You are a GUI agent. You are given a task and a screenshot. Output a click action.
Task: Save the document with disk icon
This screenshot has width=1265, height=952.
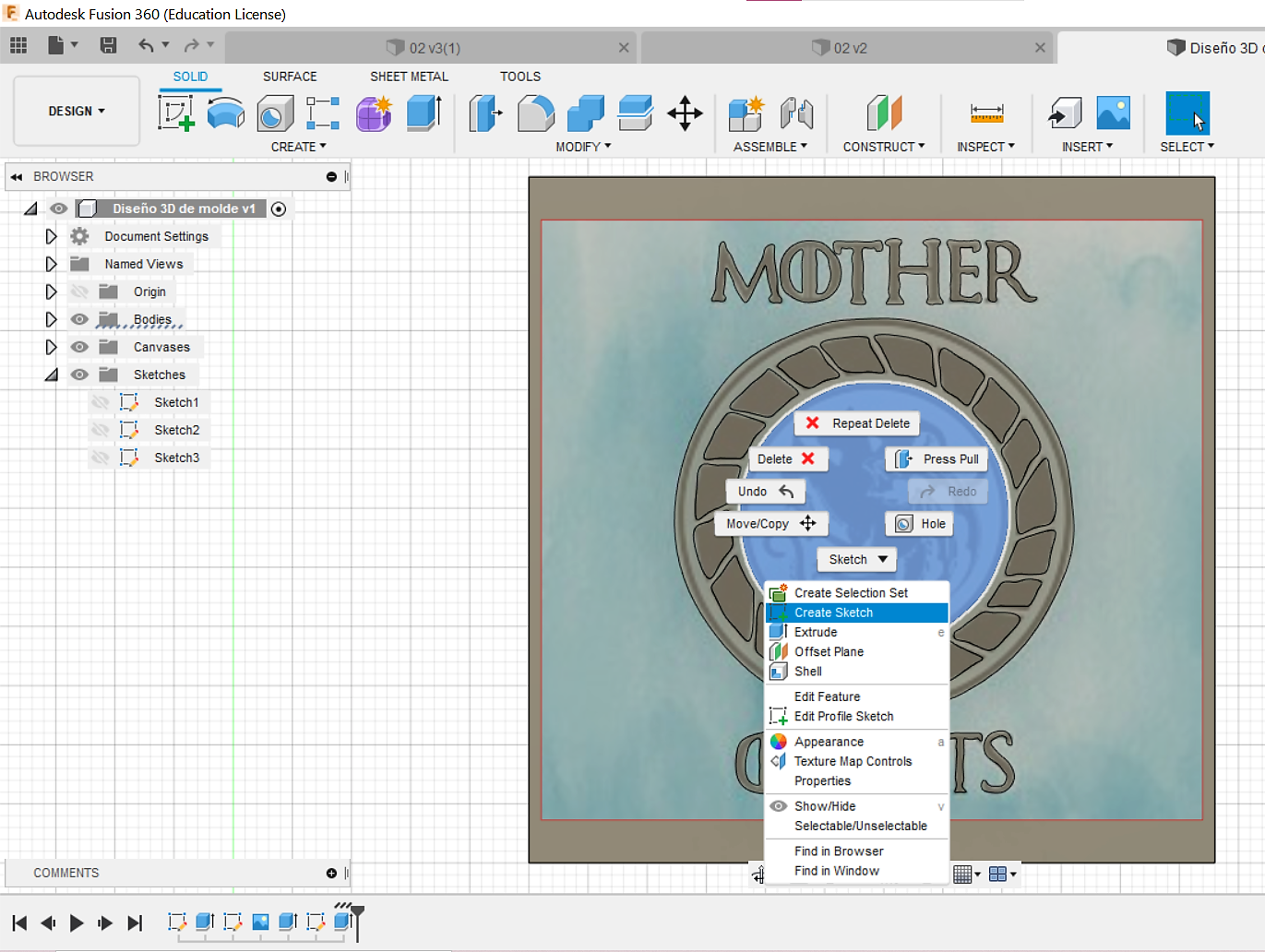(x=108, y=45)
